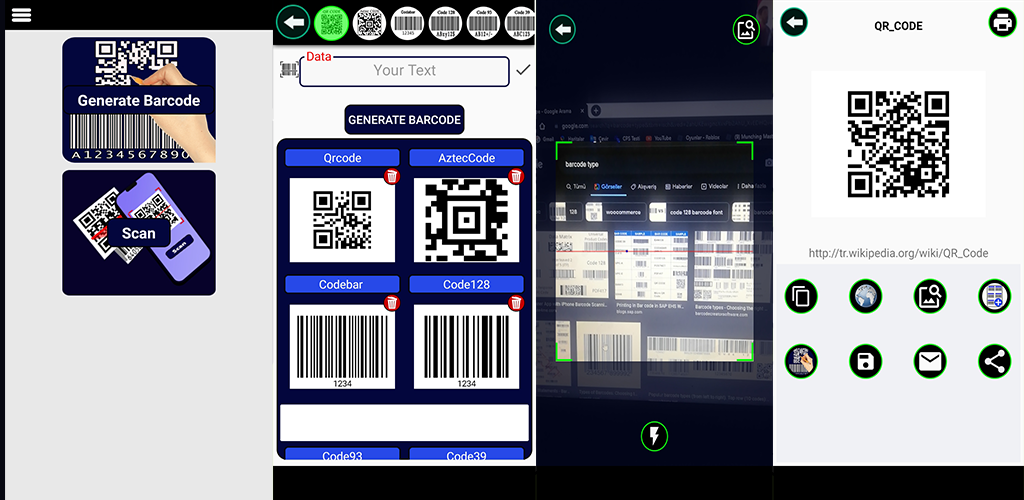1024x500 pixels.
Task: Open the generated AztecCode thumbnail
Action: click(466, 220)
